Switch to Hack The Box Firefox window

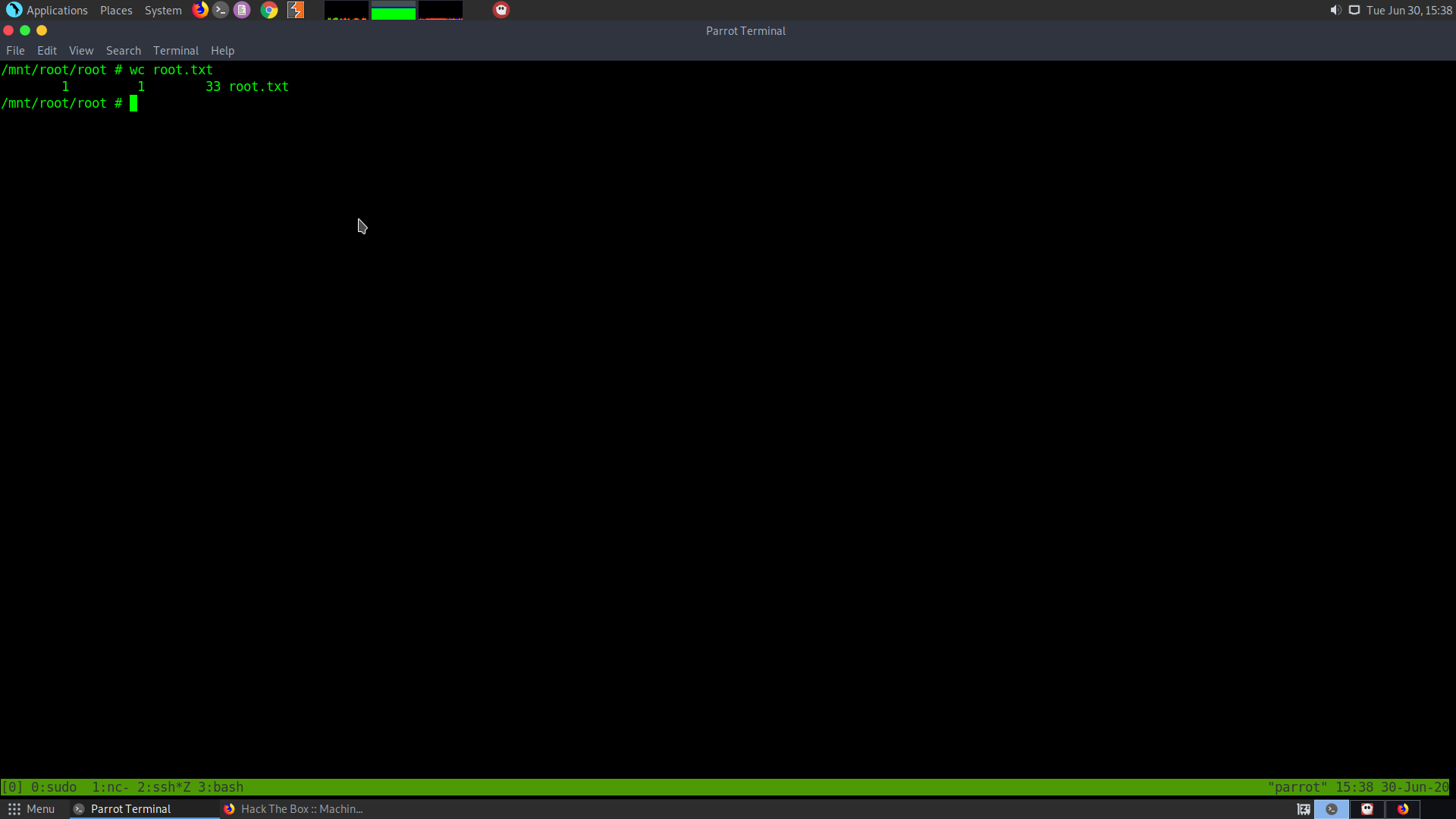click(294, 809)
